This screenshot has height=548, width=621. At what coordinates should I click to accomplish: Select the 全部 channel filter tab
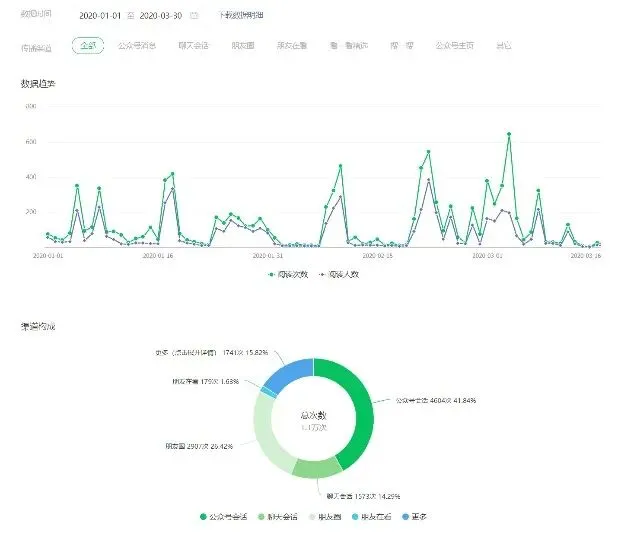(x=88, y=46)
